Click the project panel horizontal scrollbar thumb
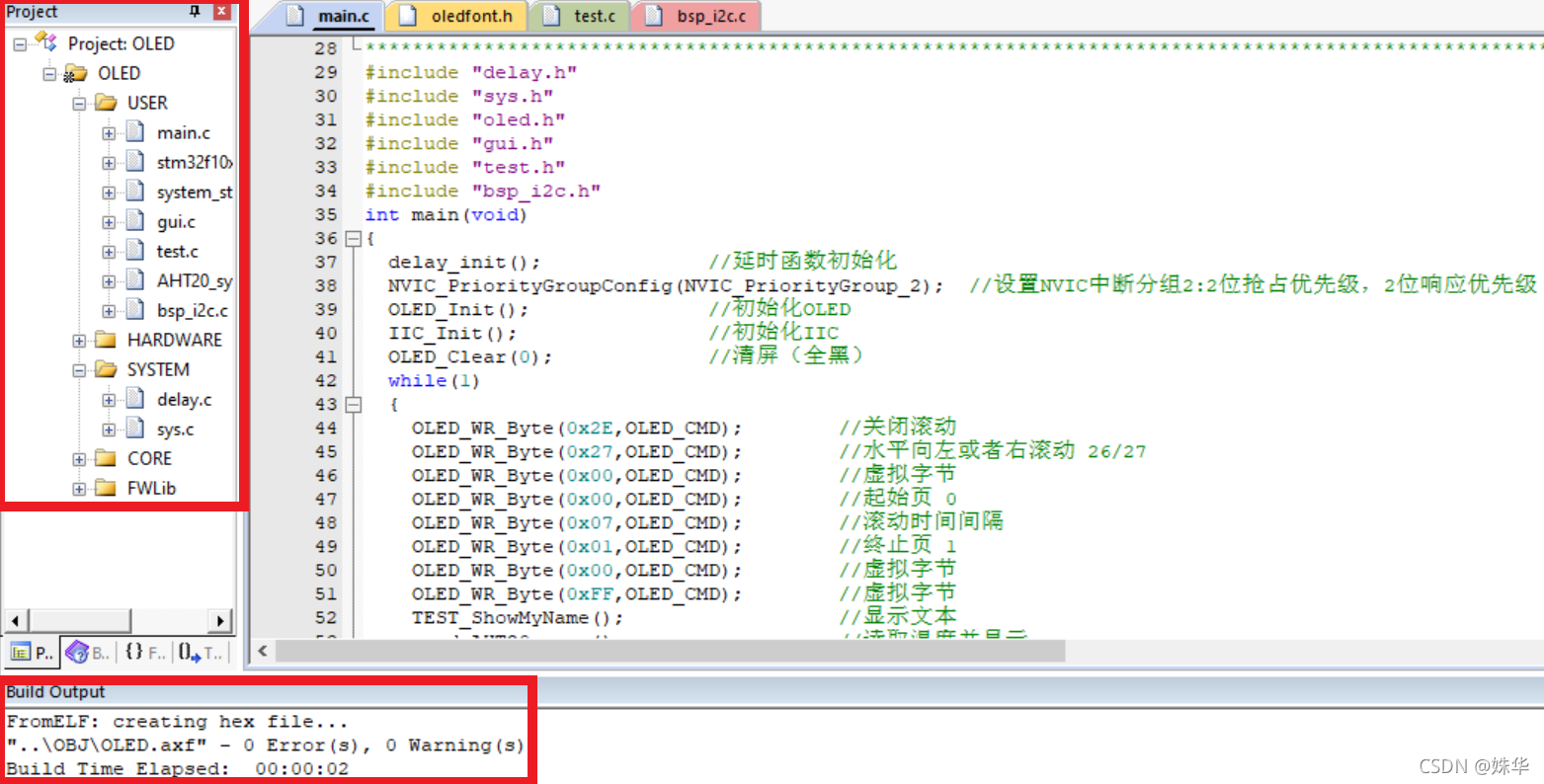This screenshot has height=784, width=1544. click(79, 620)
